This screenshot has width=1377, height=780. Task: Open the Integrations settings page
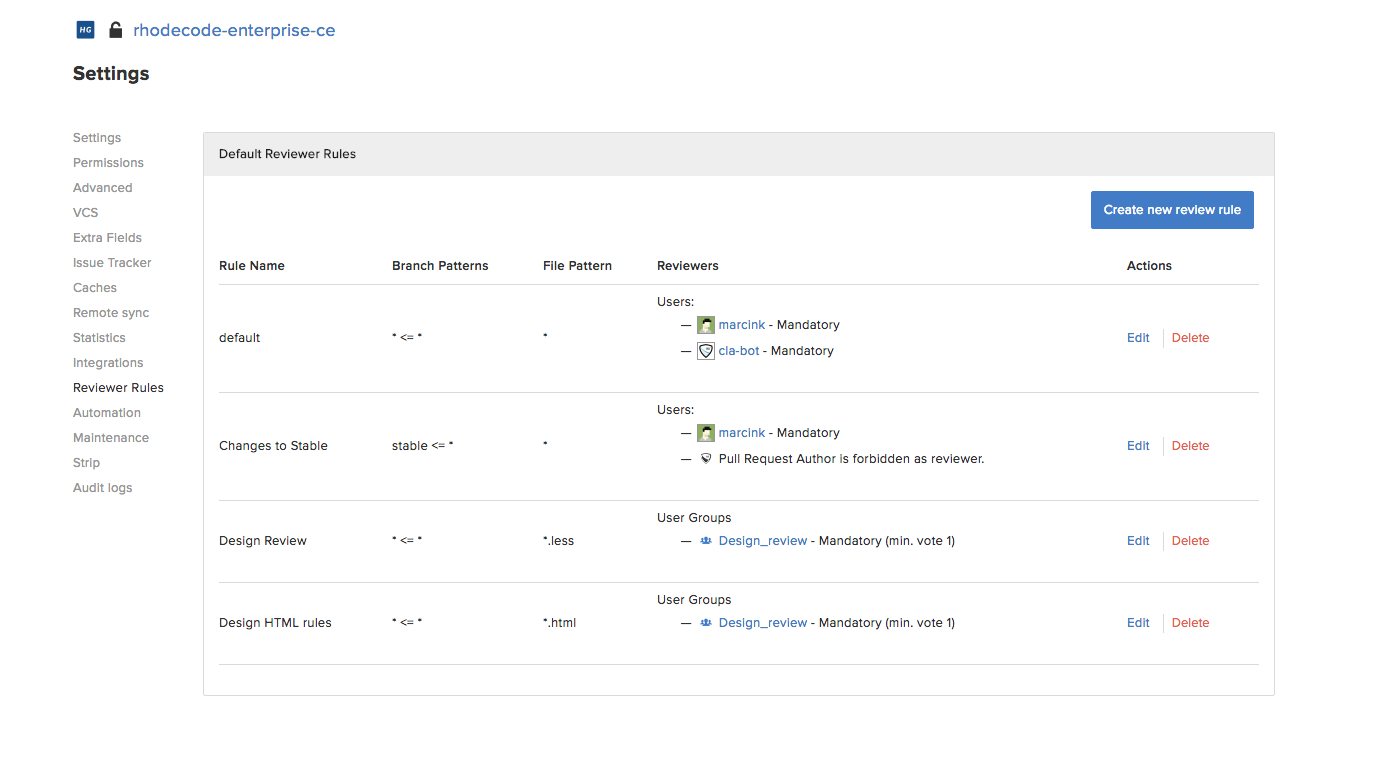[108, 363]
